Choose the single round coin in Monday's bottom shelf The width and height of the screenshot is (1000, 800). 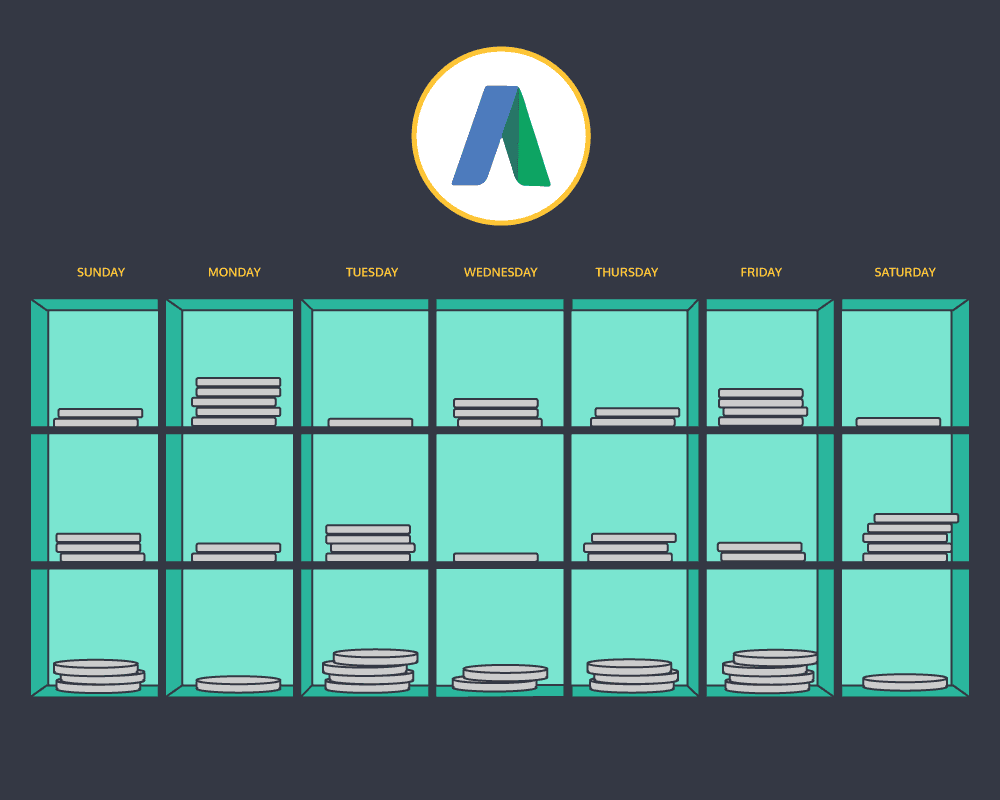coord(238,684)
